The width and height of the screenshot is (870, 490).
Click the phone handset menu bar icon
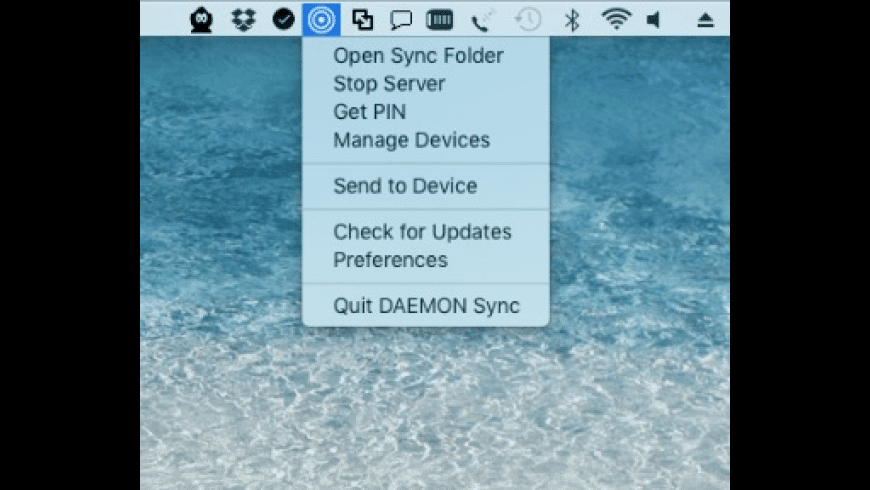482,20
